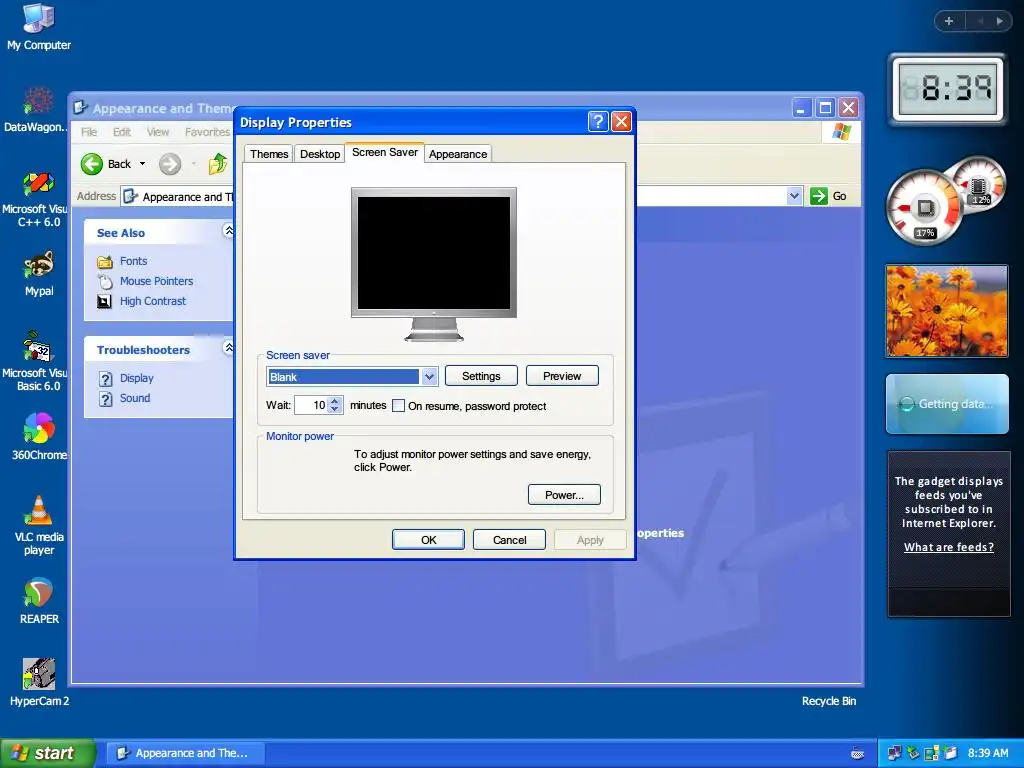The height and width of the screenshot is (768, 1024).
Task: Click the address bar page icon
Action: click(x=131, y=197)
